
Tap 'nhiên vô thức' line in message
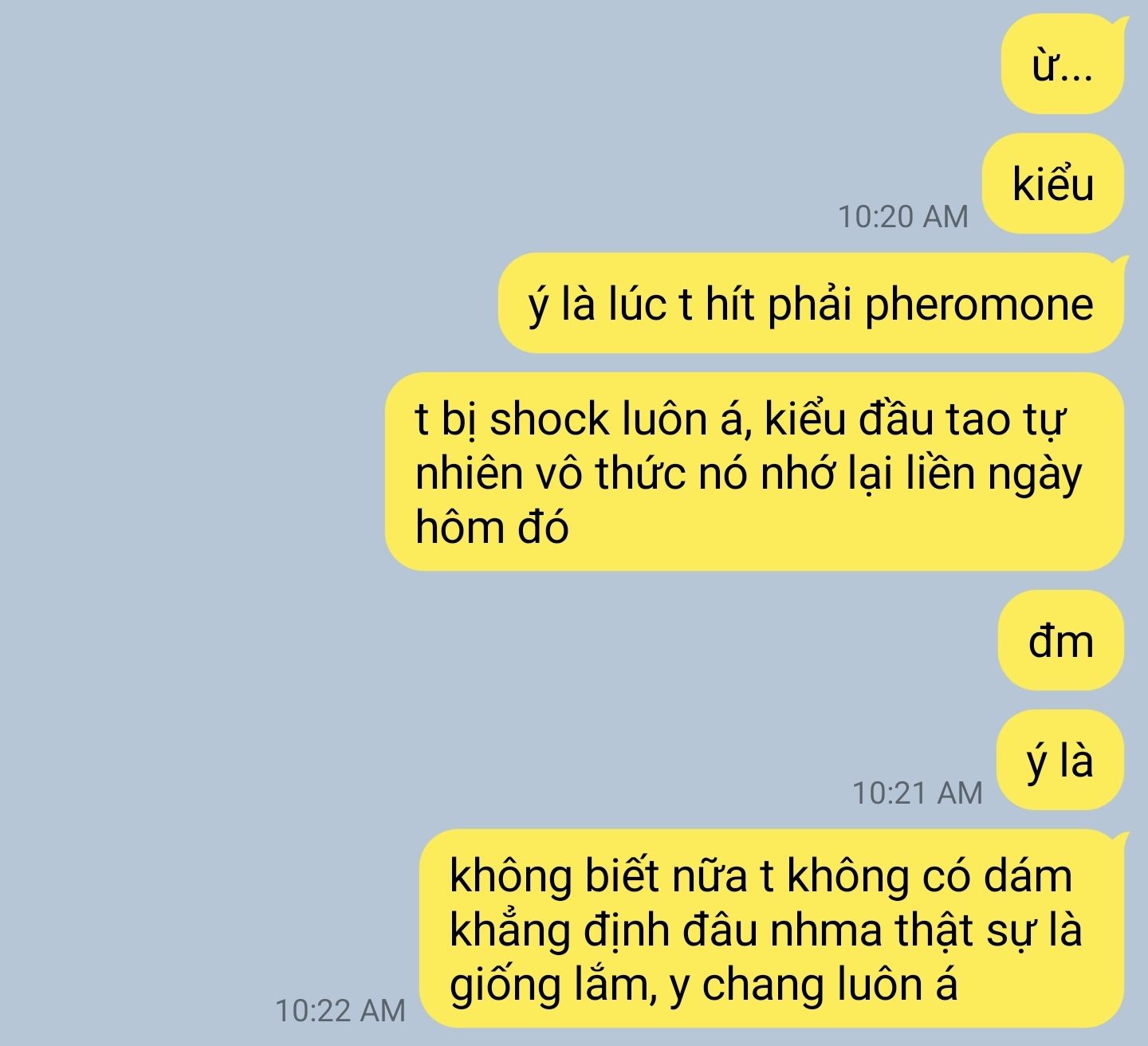pyautogui.click(x=551, y=474)
